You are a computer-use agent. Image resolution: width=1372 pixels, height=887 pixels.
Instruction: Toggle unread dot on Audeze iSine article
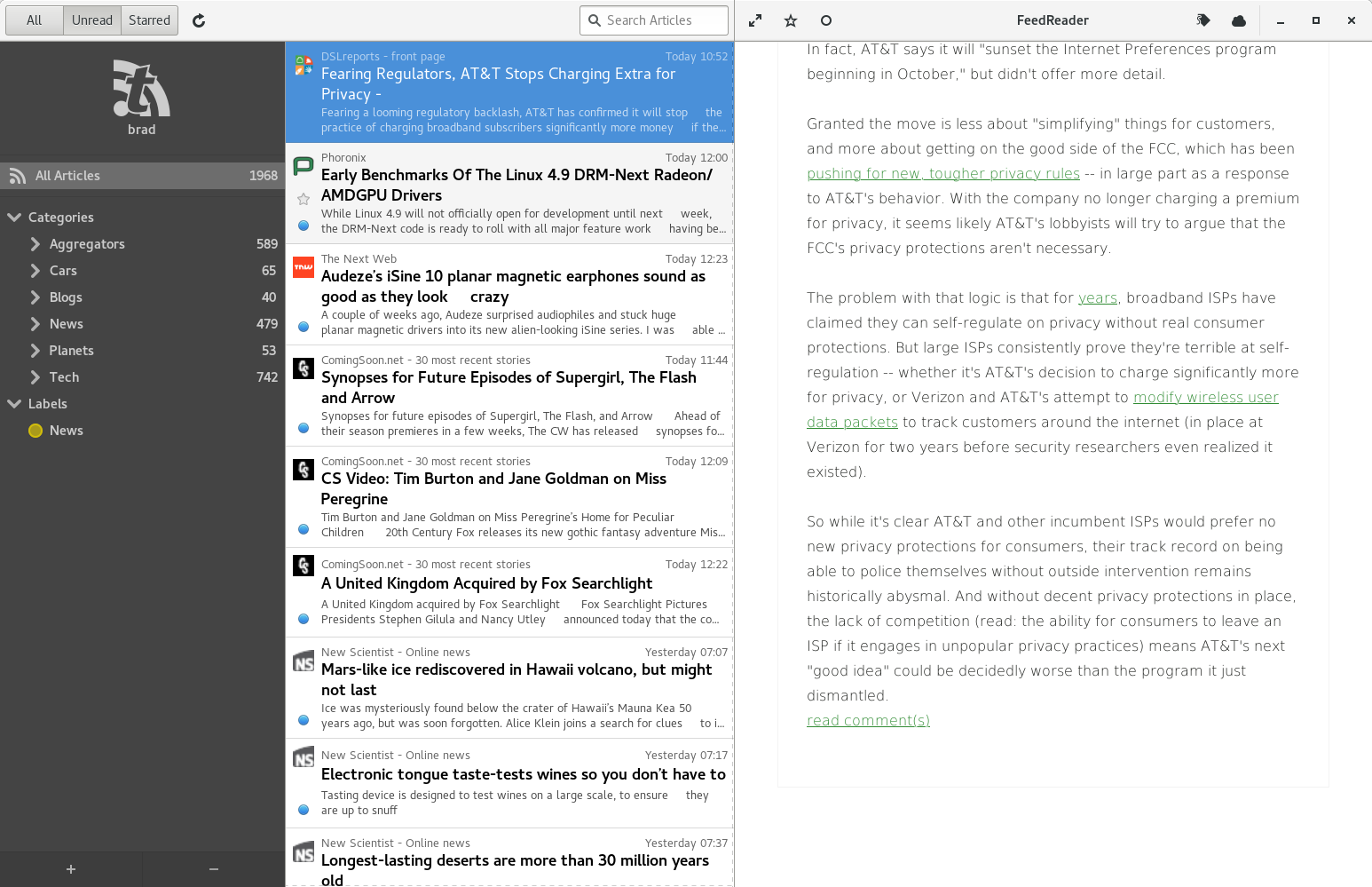[304, 327]
